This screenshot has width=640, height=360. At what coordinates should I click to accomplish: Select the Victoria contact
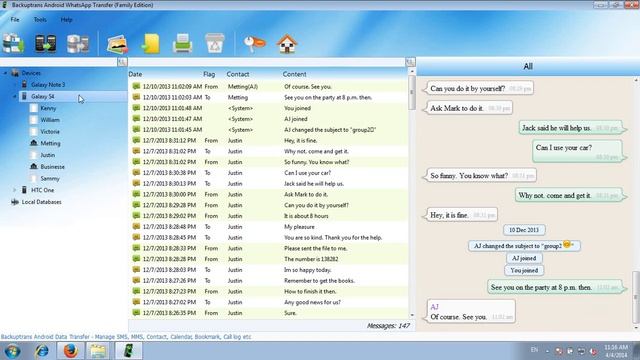(50, 132)
